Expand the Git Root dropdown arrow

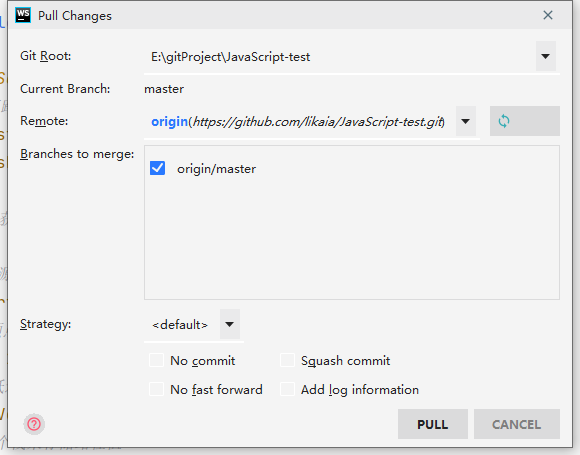coord(546,56)
